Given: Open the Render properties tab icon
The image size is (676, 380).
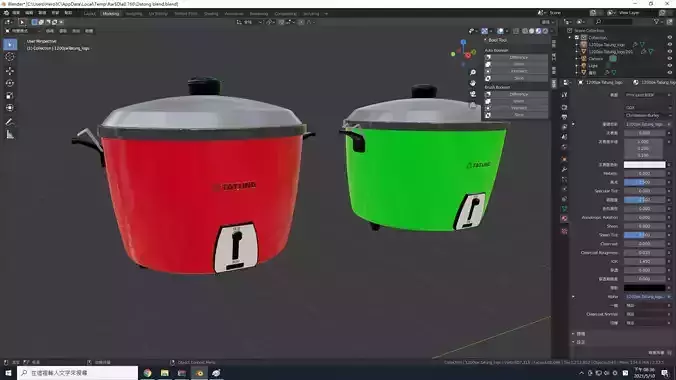Looking at the screenshot, I should coord(564,107).
